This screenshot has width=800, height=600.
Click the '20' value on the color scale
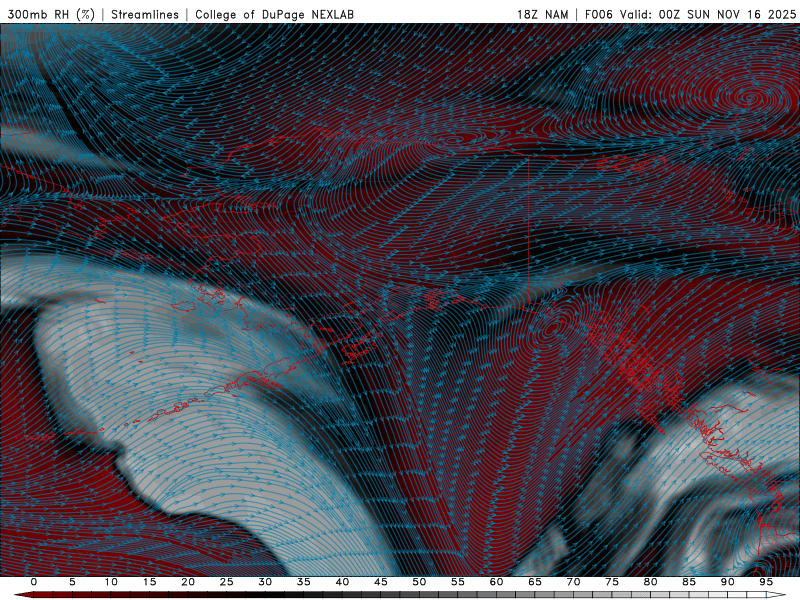click(188, 582)
